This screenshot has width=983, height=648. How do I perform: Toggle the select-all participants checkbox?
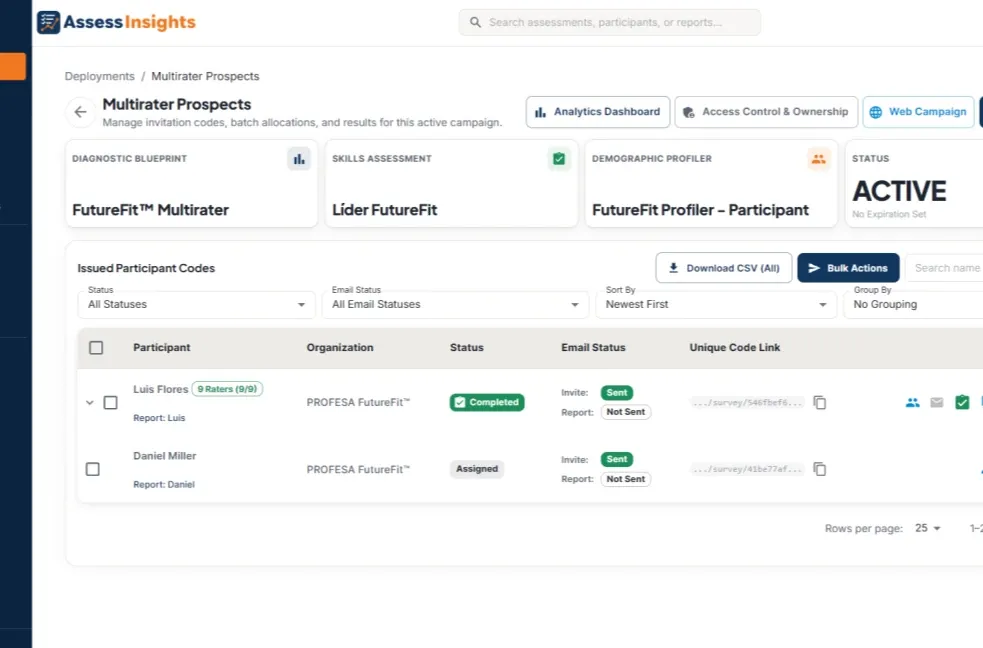(96, 348)
